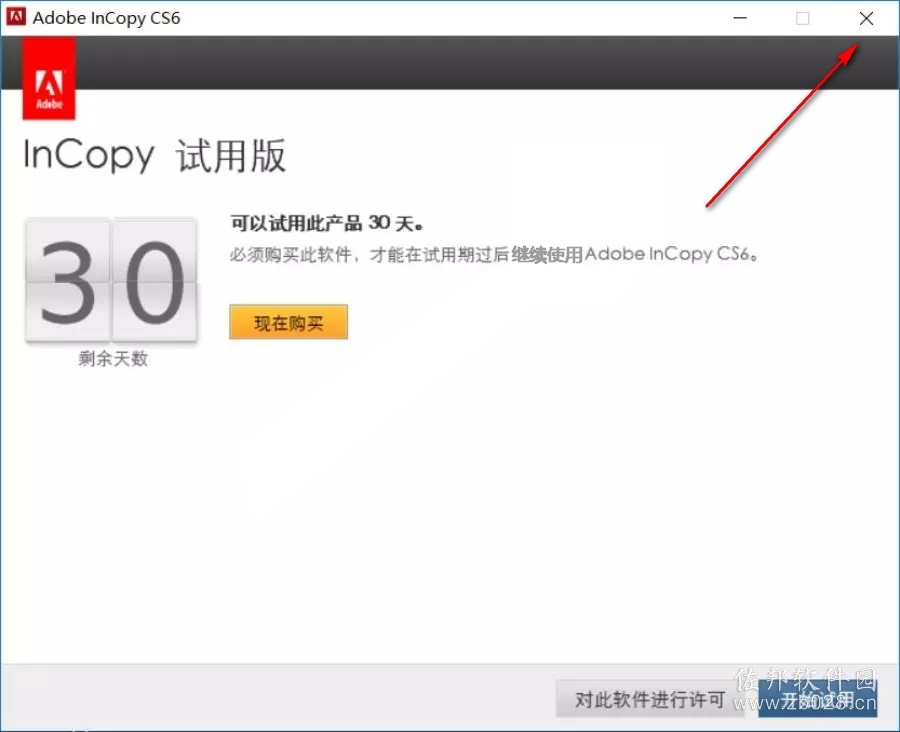
Task: Click the 可以试用此产品 30 天 text
Action: pos(327,223)
